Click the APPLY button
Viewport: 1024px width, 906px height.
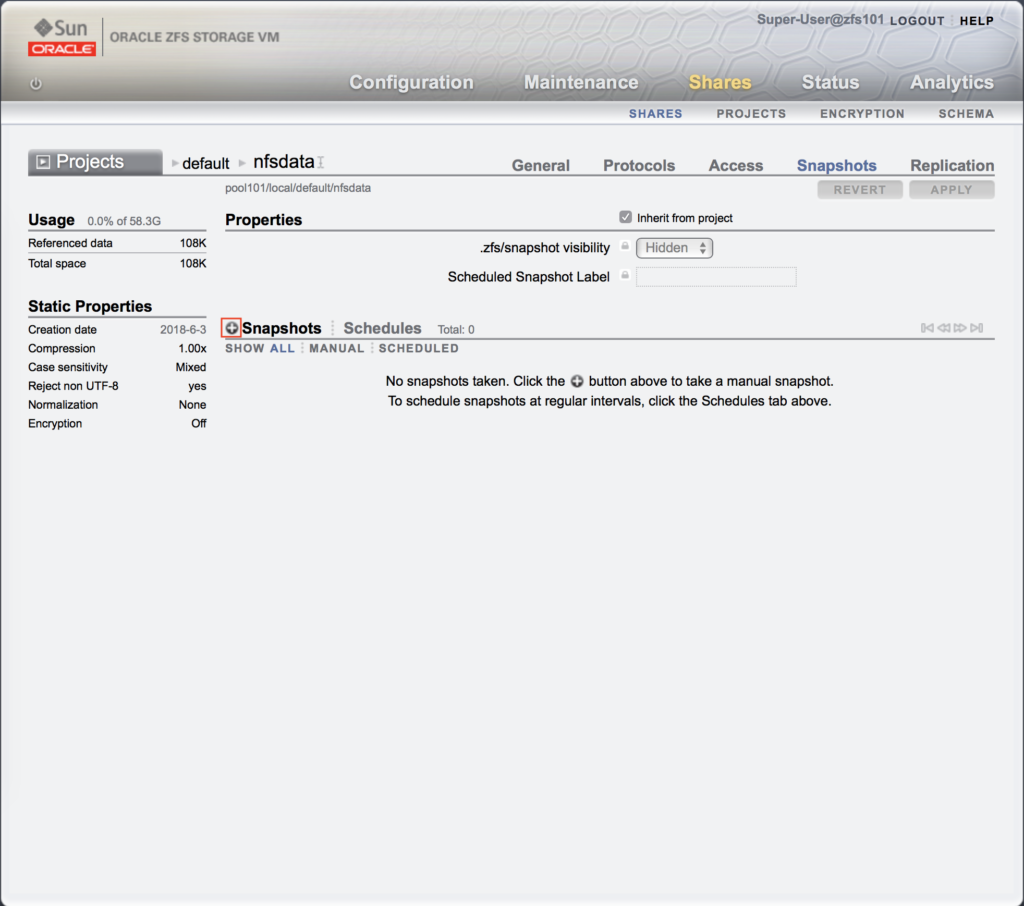coord(952,189)
